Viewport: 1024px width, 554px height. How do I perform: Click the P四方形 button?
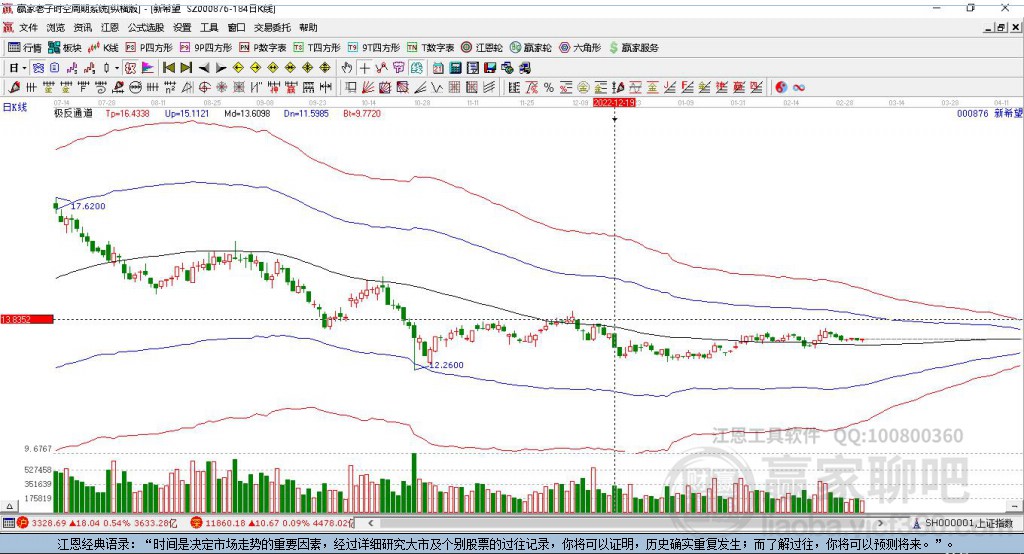click(x=148, y=47)
